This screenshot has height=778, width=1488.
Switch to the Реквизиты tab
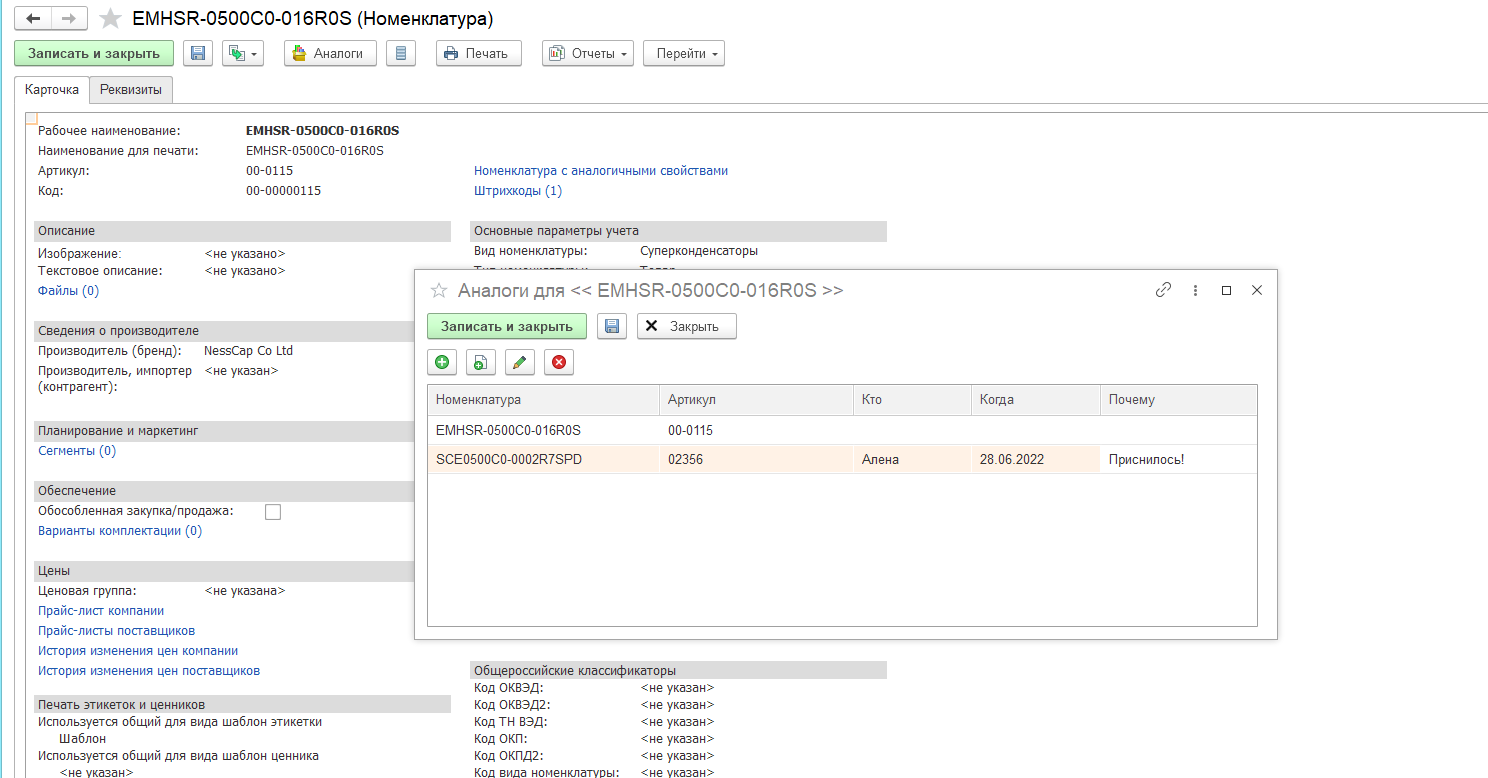(x=131, y=89)
